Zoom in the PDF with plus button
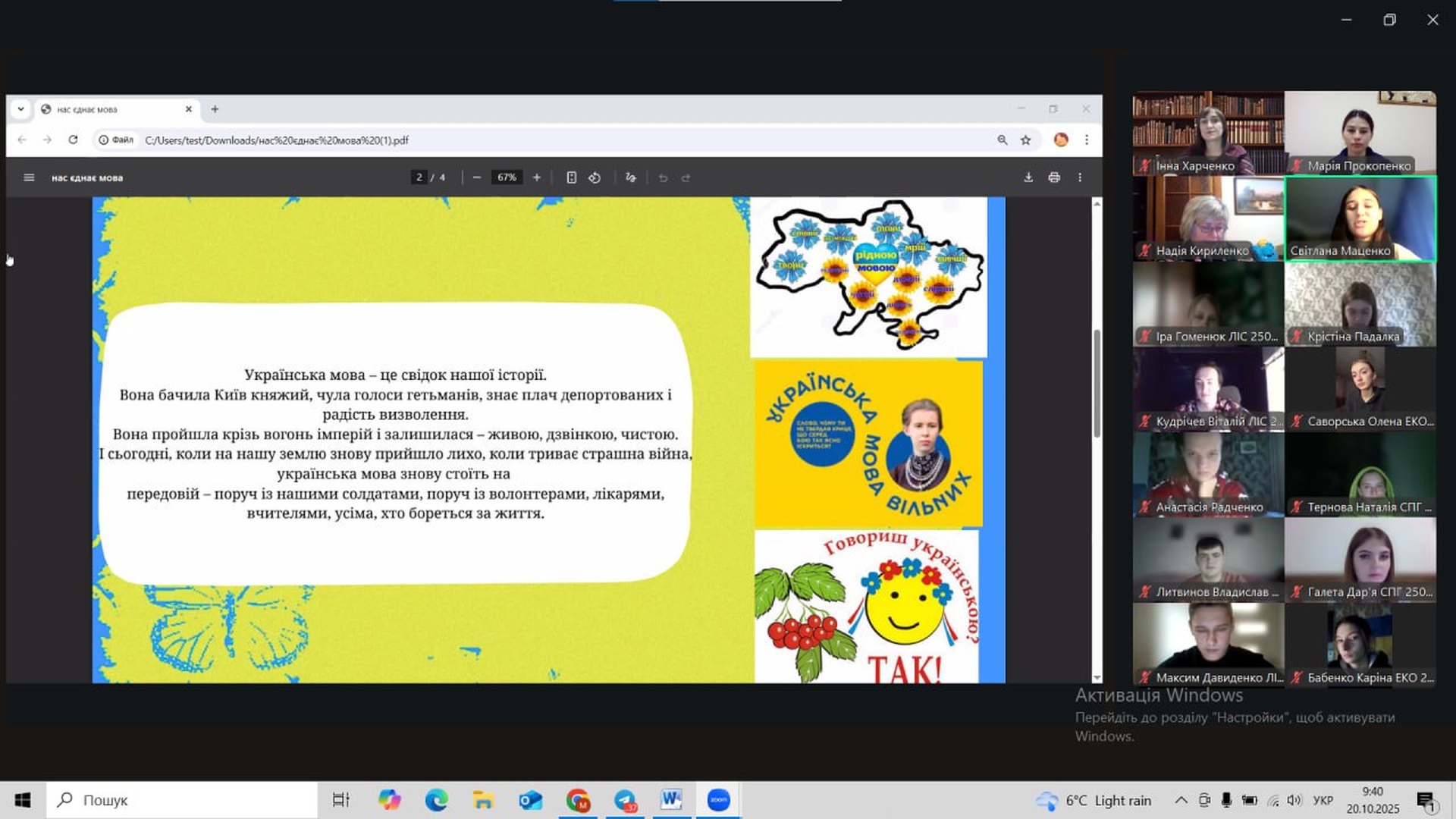This screenshot has height=819, width=1456. coord(537,177)
